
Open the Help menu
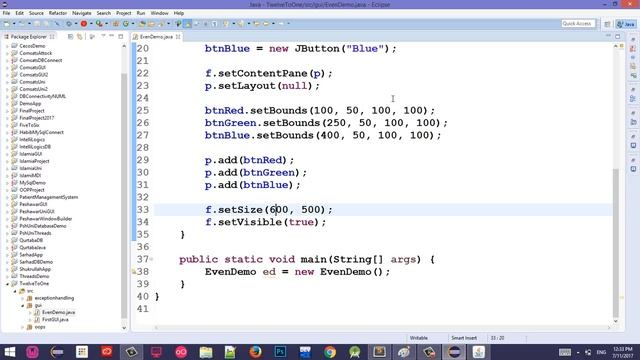178,13
